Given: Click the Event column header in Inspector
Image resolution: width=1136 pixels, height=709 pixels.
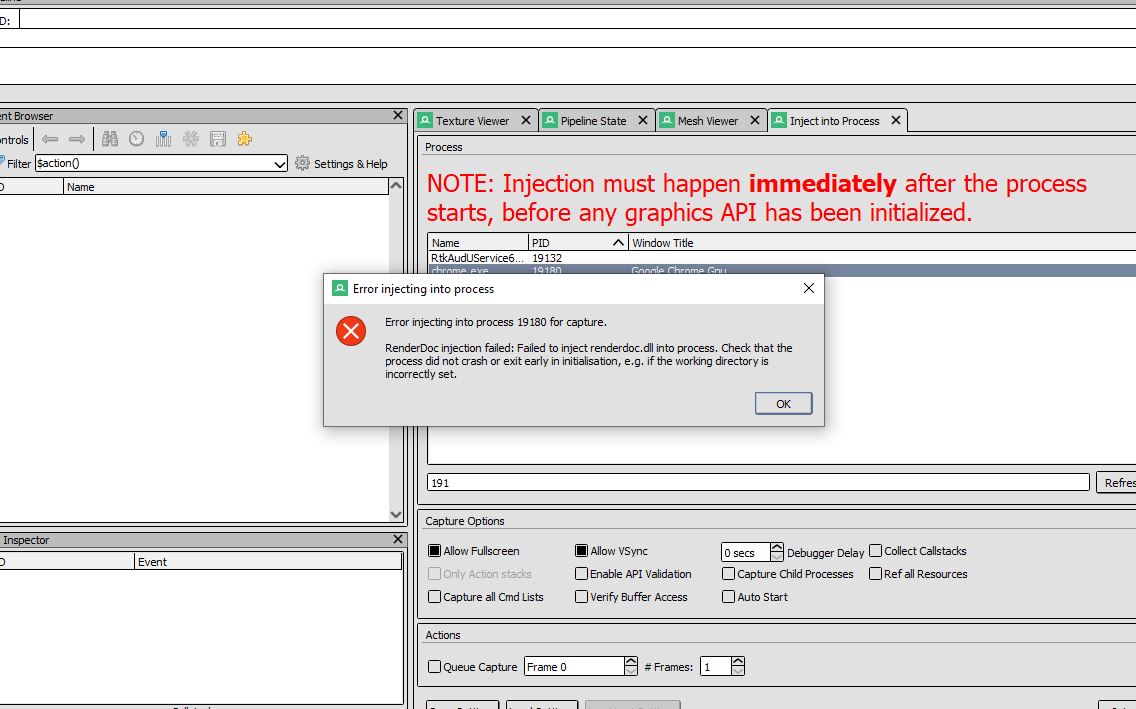Looking at the screenshot, I should pyautogui.click(x=268, y=561).
